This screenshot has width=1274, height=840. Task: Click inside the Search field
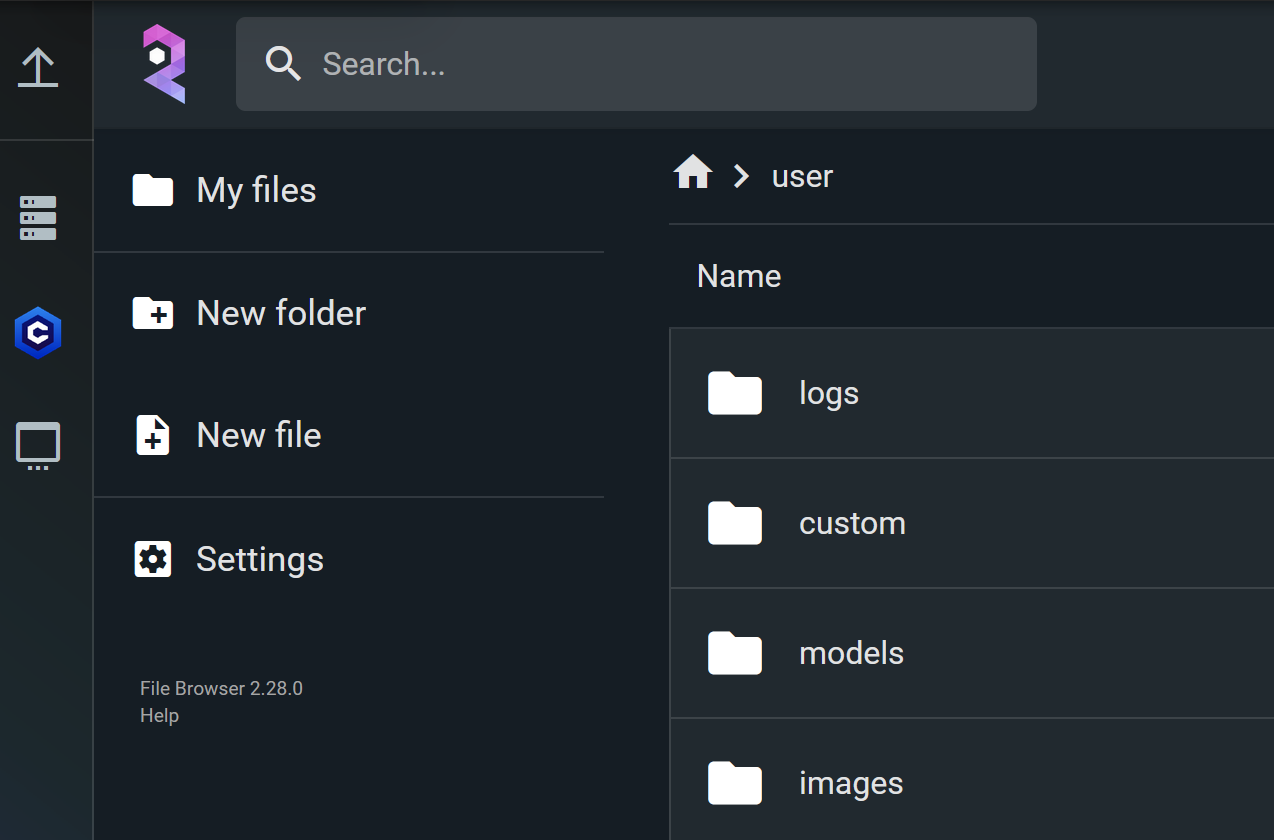[x=636, y=63]
